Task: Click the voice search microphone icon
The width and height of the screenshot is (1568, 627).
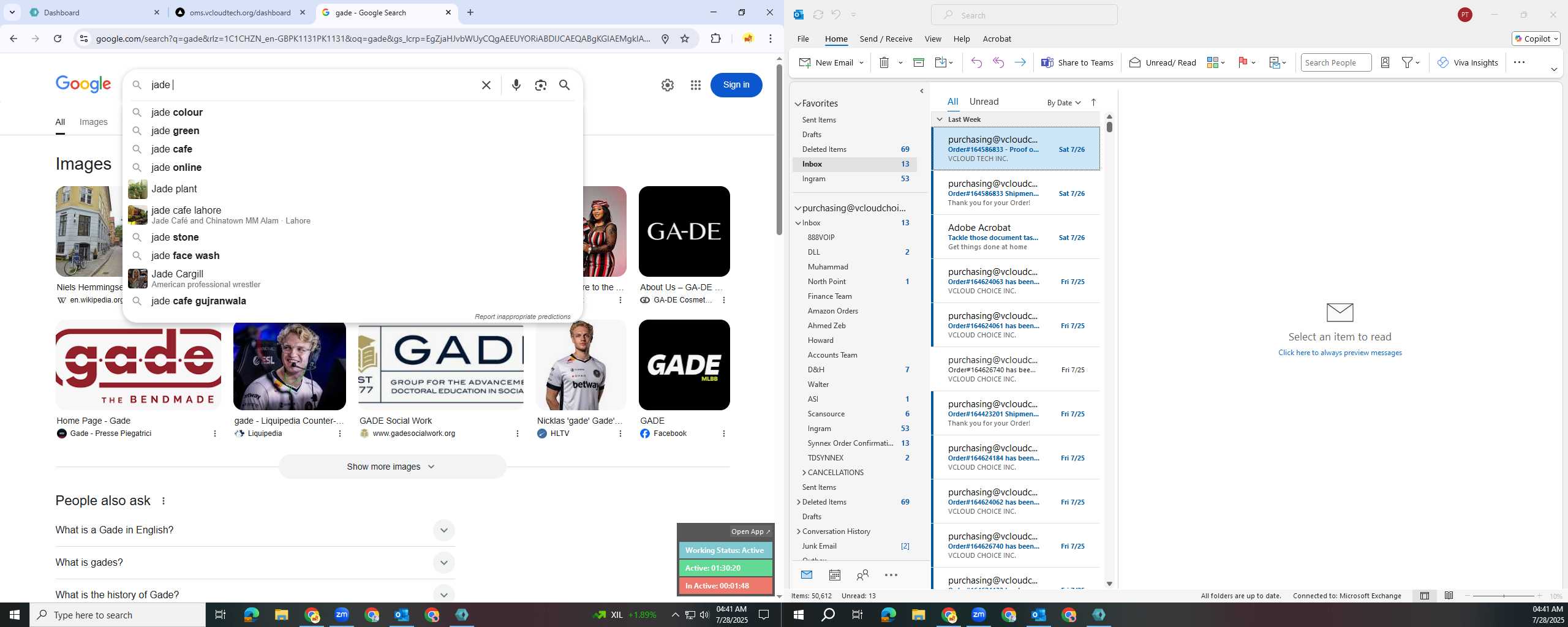Action: pos(516,85)
